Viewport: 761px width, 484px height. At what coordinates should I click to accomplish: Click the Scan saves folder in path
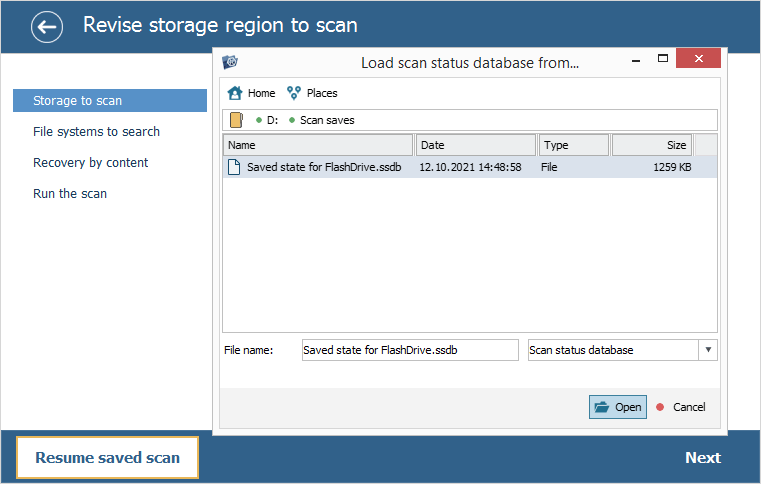point(327,121)
